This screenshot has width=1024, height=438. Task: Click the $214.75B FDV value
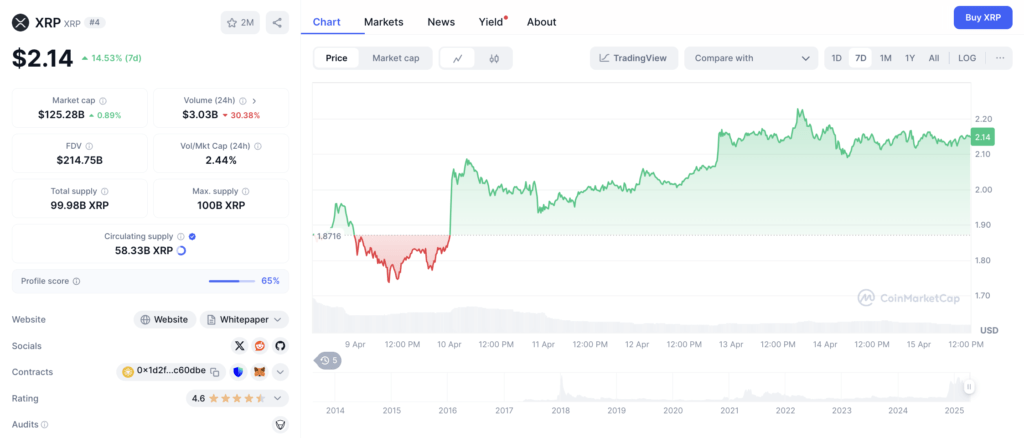coord(80,160)
